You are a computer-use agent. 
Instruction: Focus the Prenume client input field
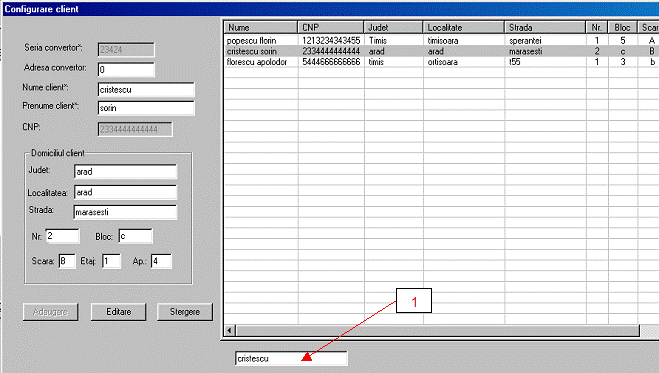tap(146, 108)
